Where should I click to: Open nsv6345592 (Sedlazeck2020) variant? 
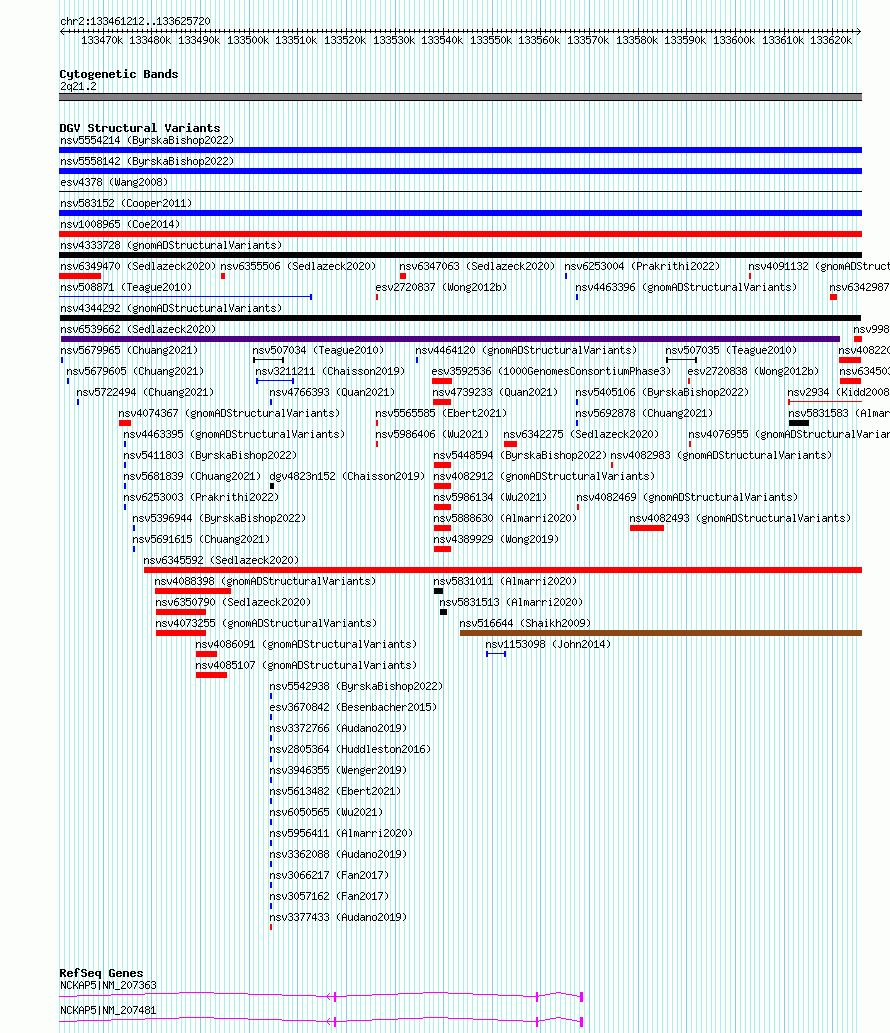coord(221,561)
